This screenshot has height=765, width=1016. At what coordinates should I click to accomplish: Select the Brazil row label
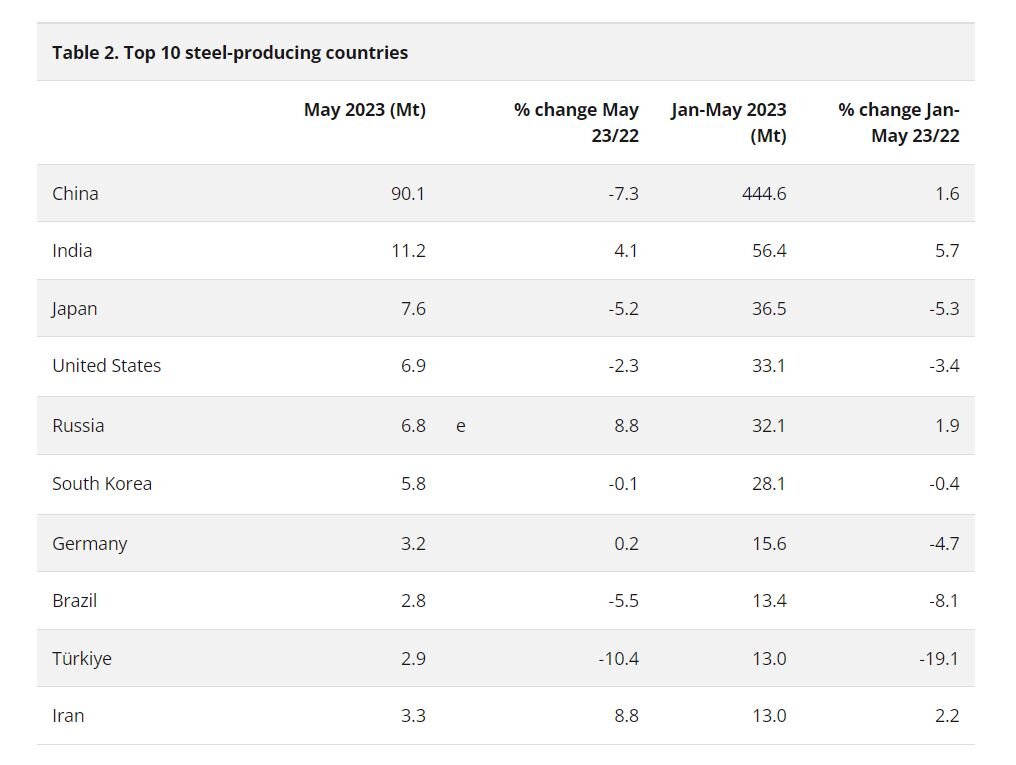click(75, 600)
